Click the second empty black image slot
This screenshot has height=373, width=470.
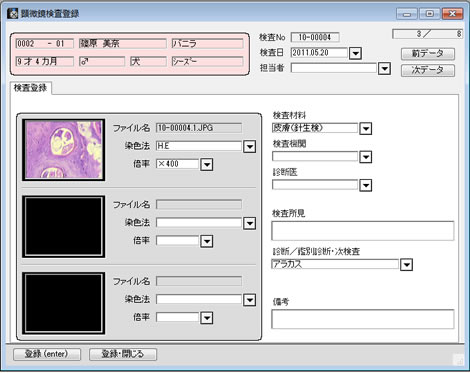click(x=64, y=227)
